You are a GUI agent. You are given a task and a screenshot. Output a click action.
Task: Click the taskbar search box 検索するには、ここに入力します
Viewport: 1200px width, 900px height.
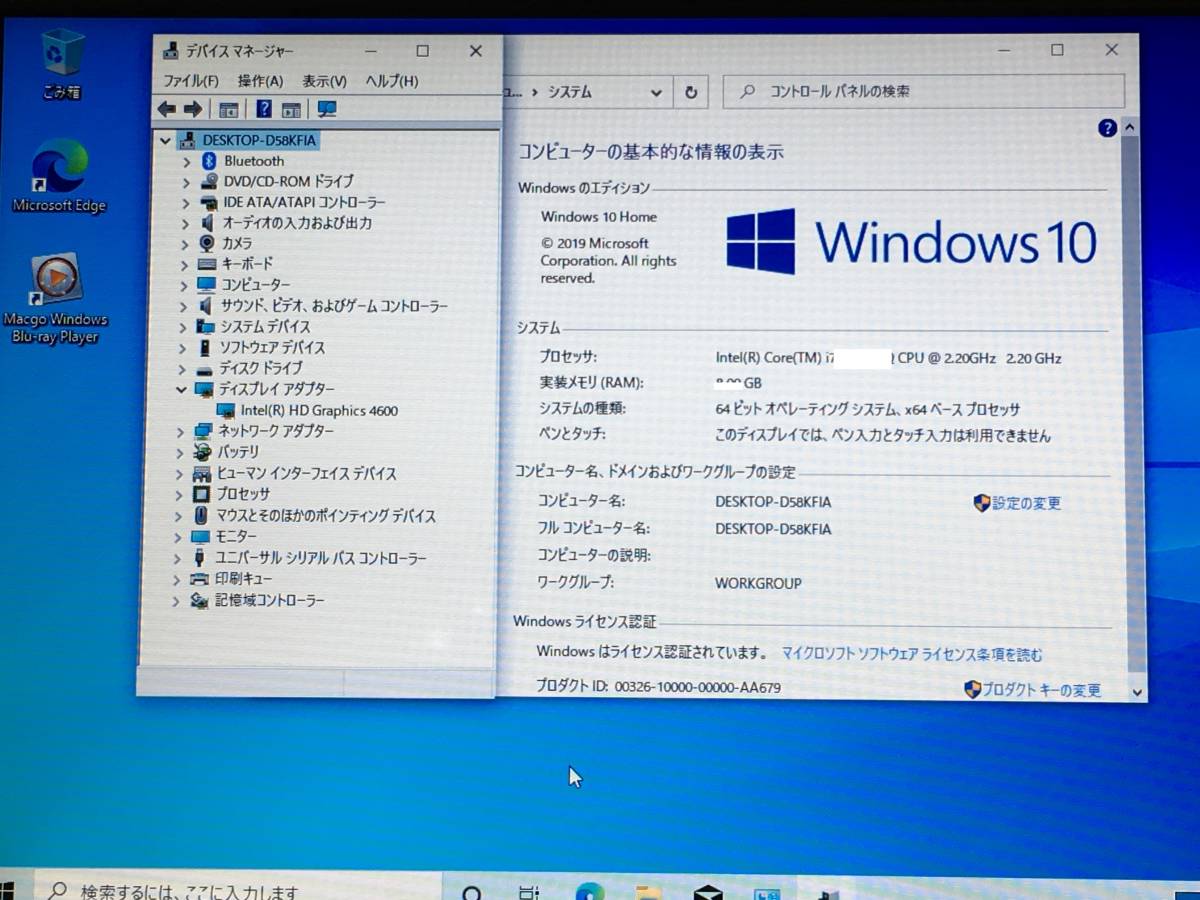tap(238, 888)
